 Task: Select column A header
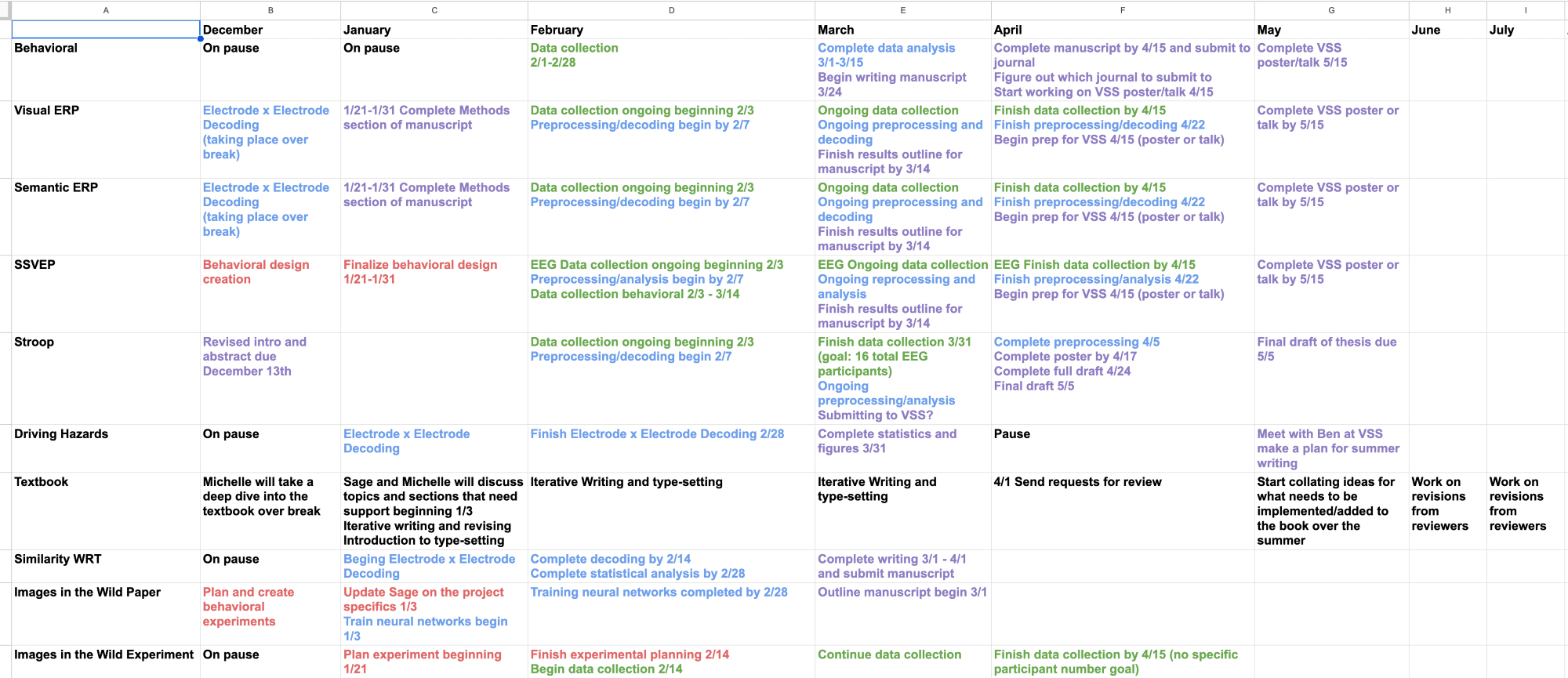pos(106,10)
